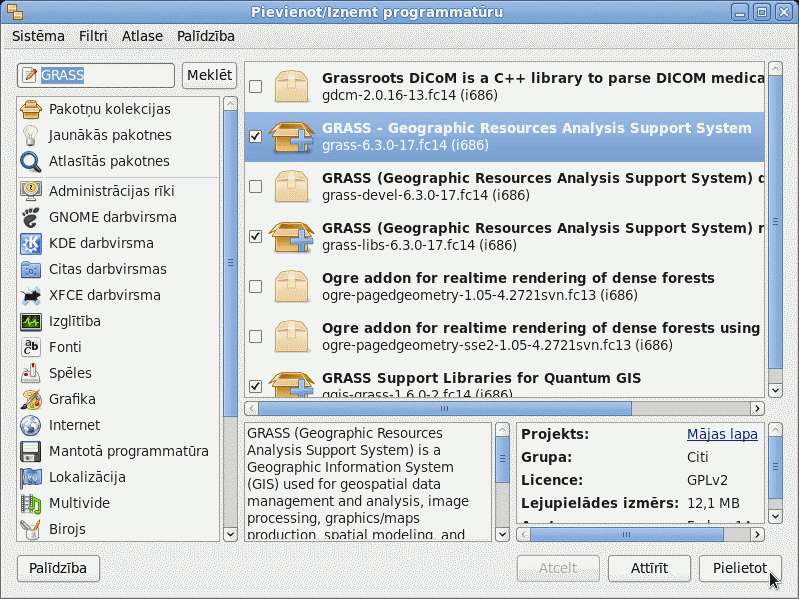Click the grass-devel package box icon

(x=291, y=186)
